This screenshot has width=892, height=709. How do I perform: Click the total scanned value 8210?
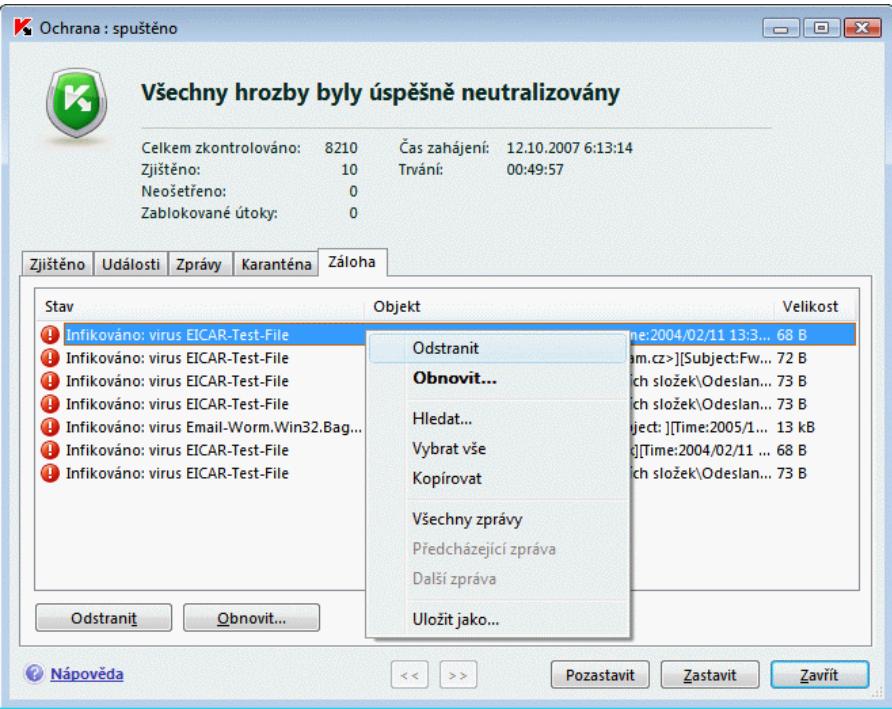pos(341,148)
